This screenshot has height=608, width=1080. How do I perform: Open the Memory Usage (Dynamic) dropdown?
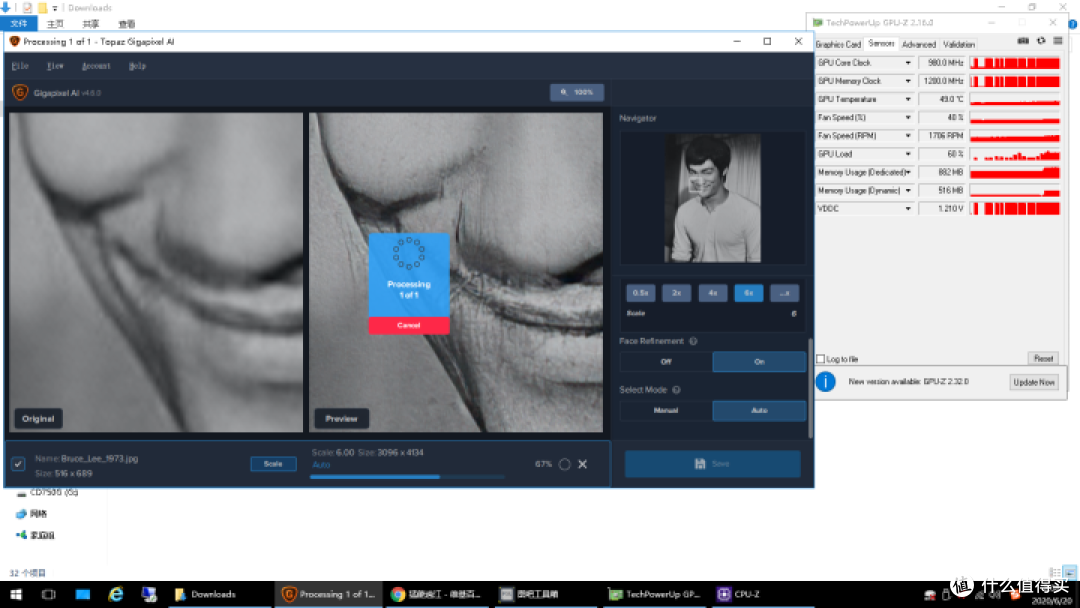pos(908,191)
